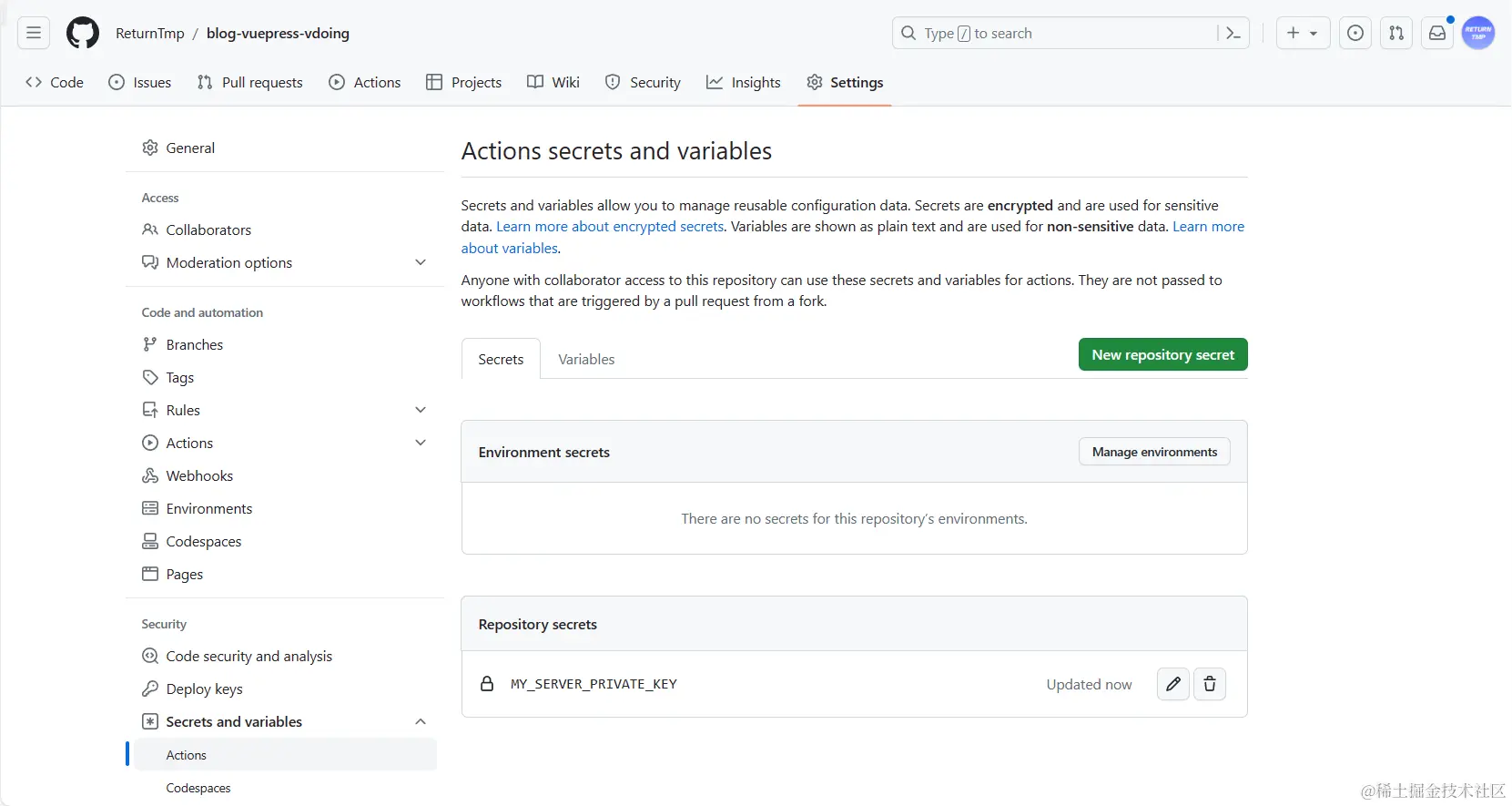1512x806 pixels.
Task: Open Deploy keys in the sidebar
Action: click(x=204, y=689)
